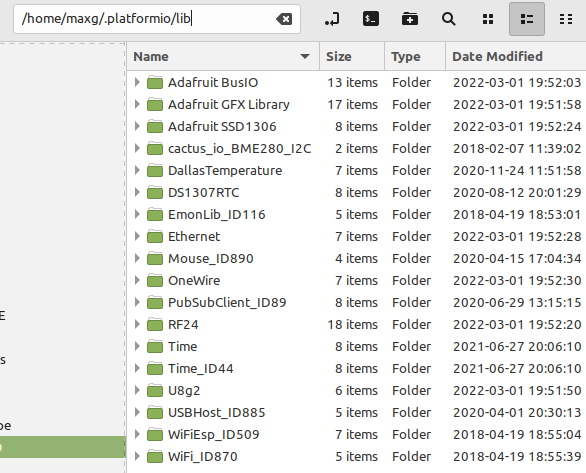Open the file search tool
Image resolution: width=586 pixels, height=473 pixels.
(x=448, y=19)
